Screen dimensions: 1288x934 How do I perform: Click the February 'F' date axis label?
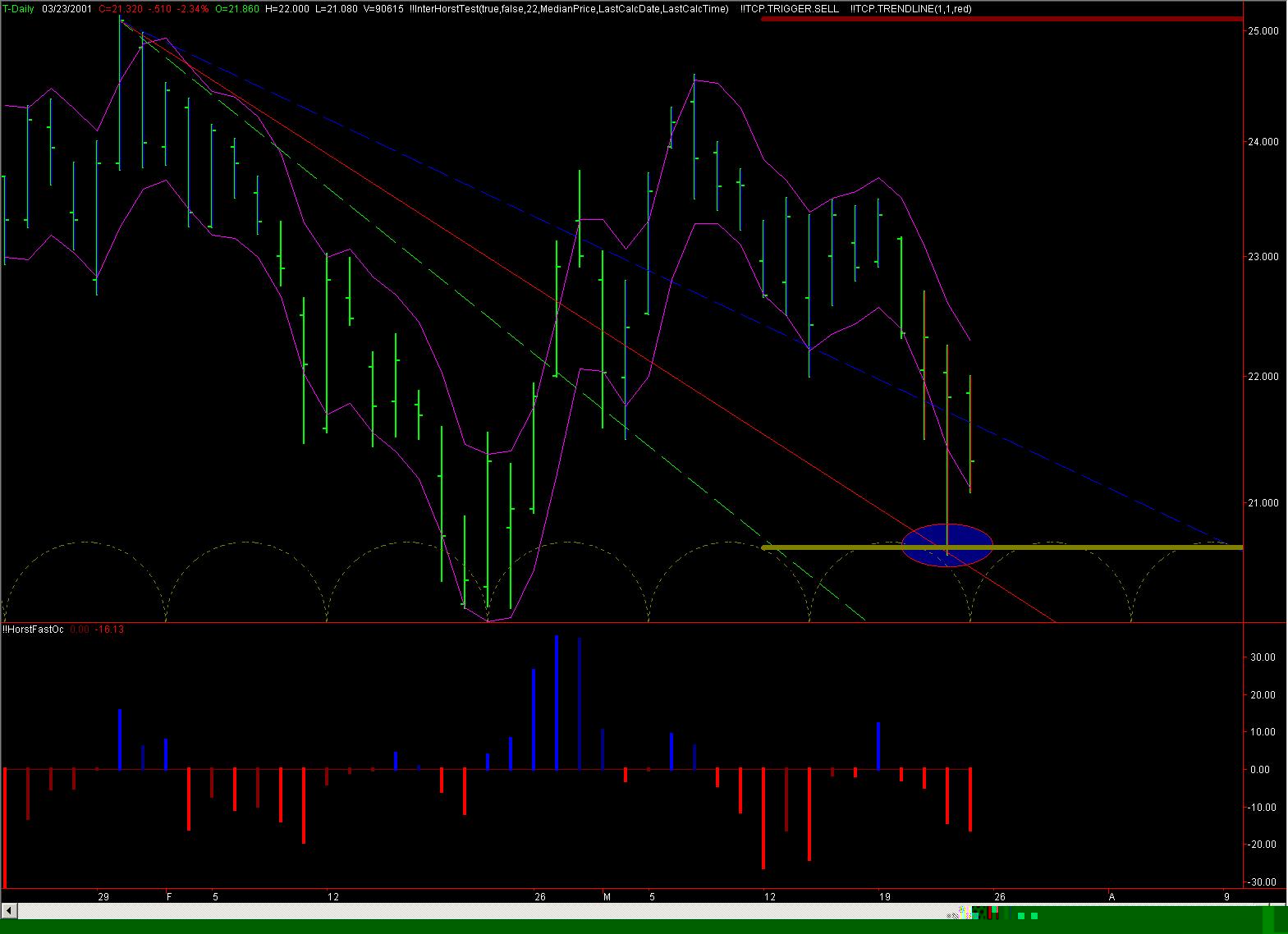(169, 897)
